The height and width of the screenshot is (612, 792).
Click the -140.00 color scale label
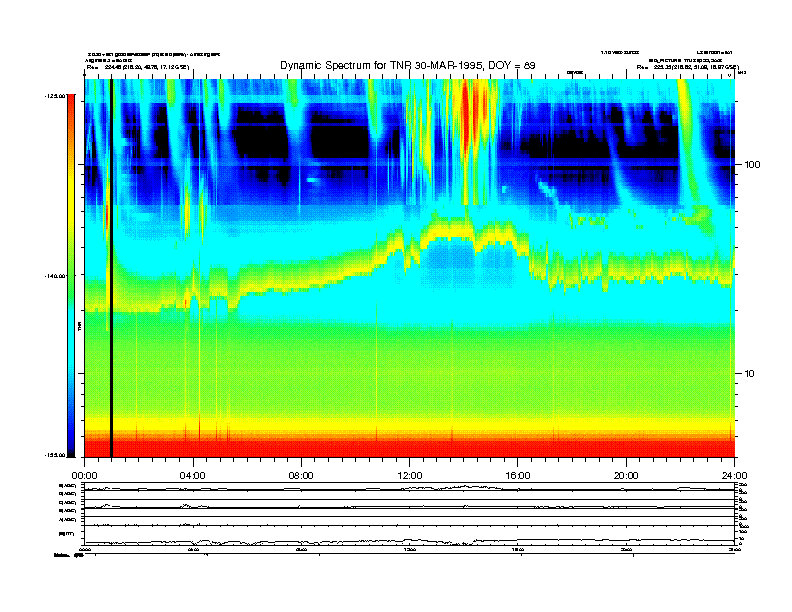(x=55, y=276)
